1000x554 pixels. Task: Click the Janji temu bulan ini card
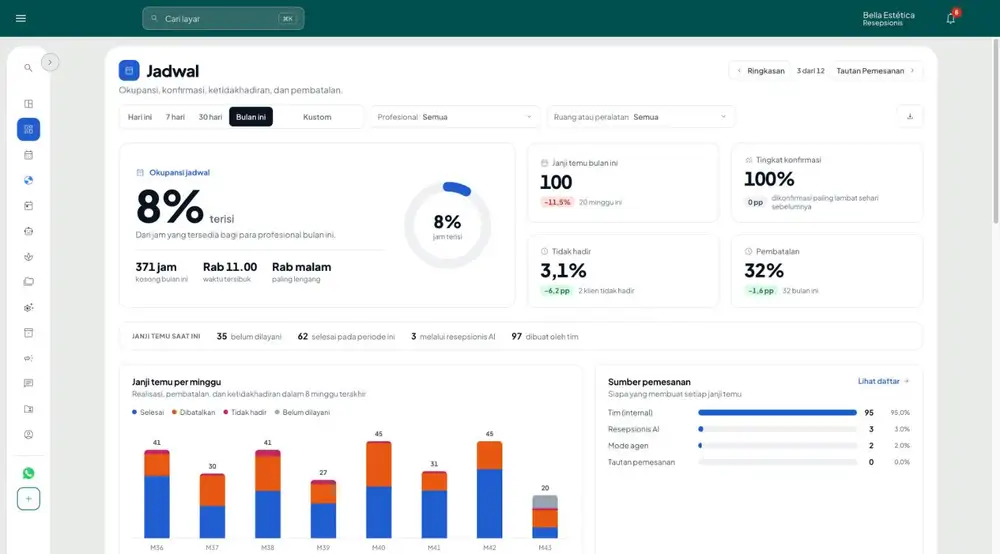pyautogui.click(x=622, y=182)
